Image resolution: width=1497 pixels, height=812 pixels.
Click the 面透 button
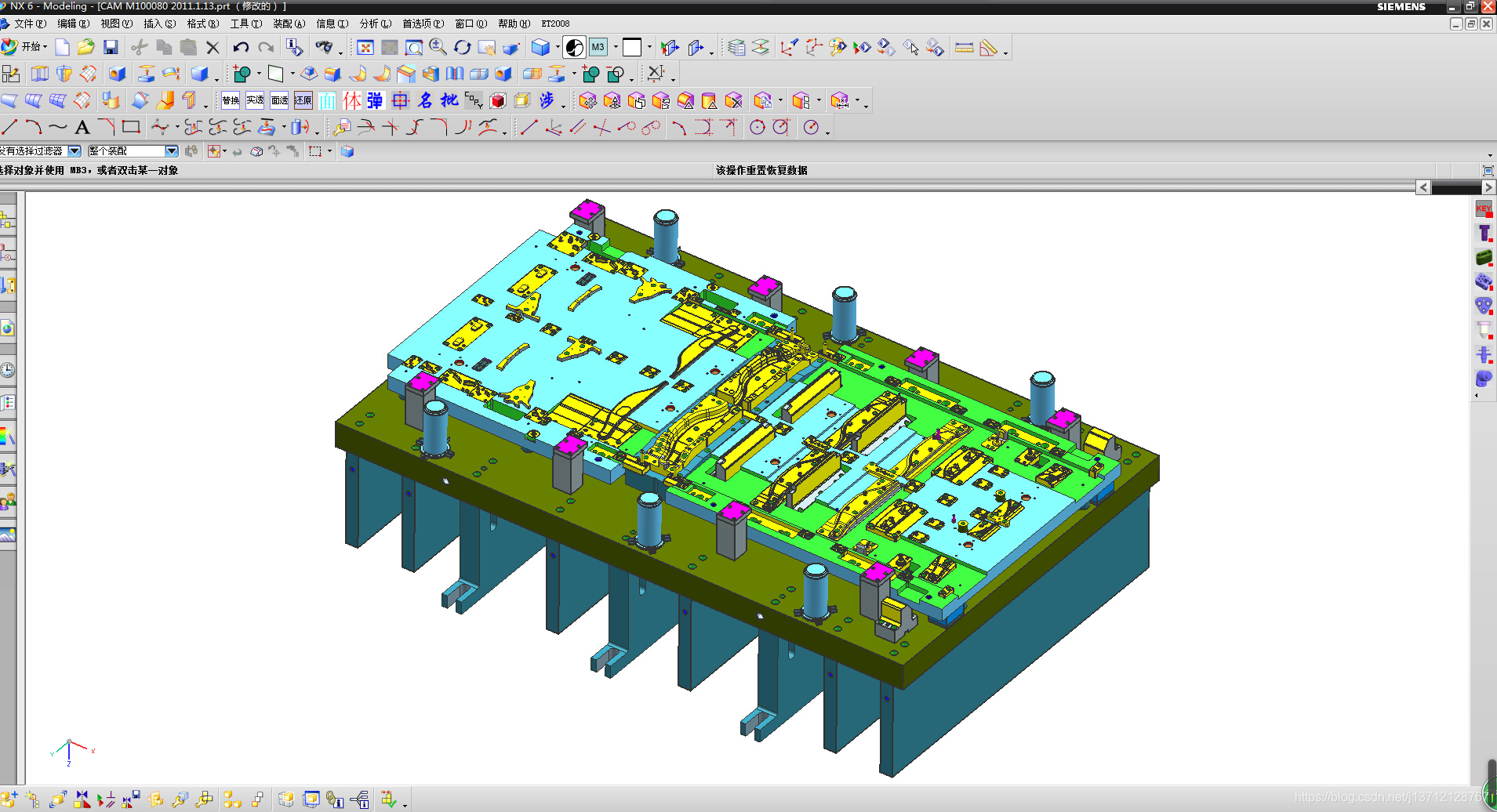click(279, 100)
